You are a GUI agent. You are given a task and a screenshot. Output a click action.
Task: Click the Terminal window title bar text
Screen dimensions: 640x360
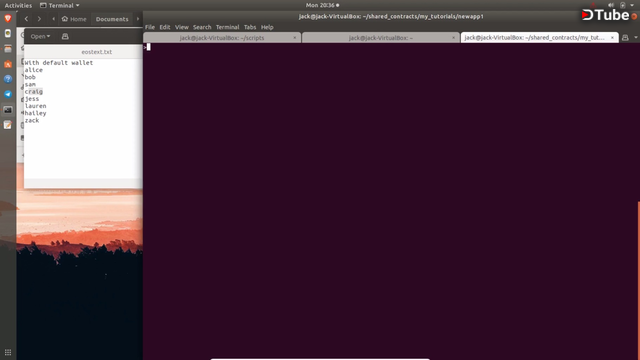[x=391, y=16]
